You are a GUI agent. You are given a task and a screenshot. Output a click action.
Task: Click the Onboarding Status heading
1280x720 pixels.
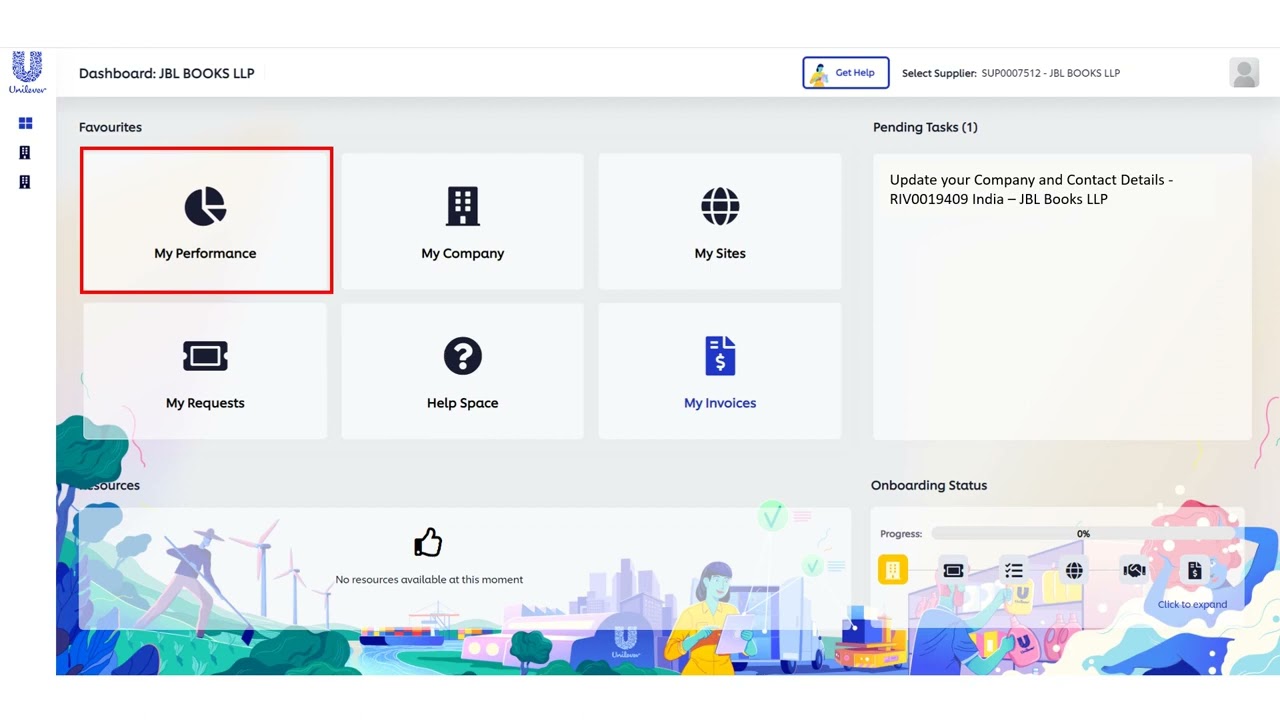[929, 485]
